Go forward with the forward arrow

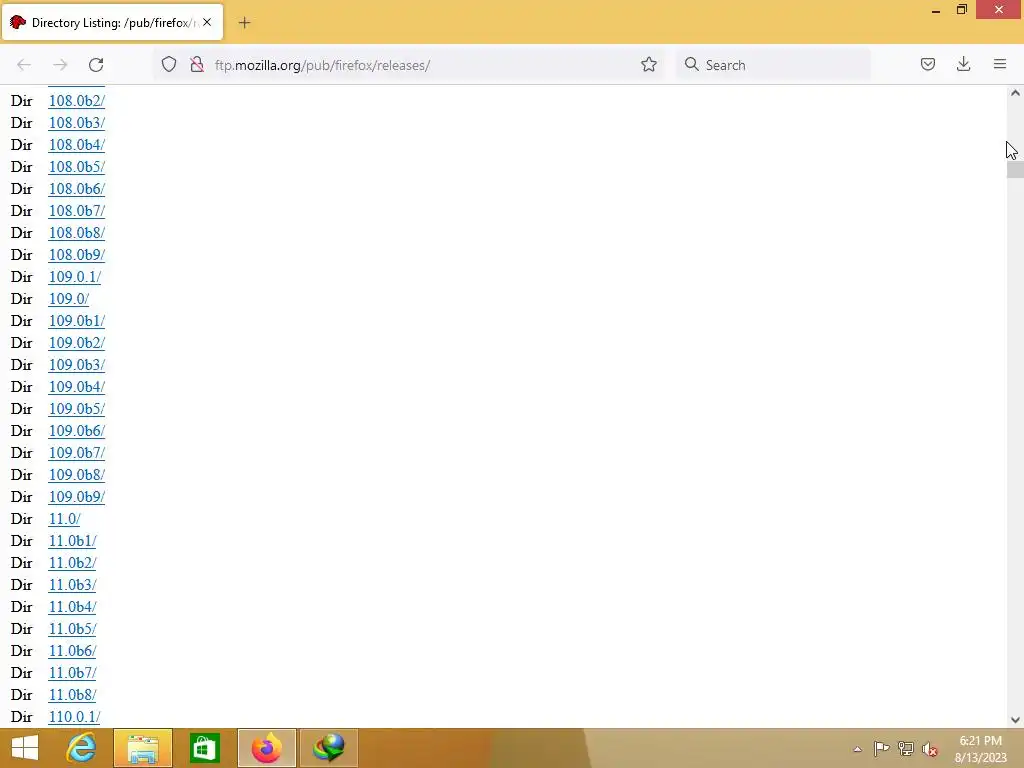(60, 65)
